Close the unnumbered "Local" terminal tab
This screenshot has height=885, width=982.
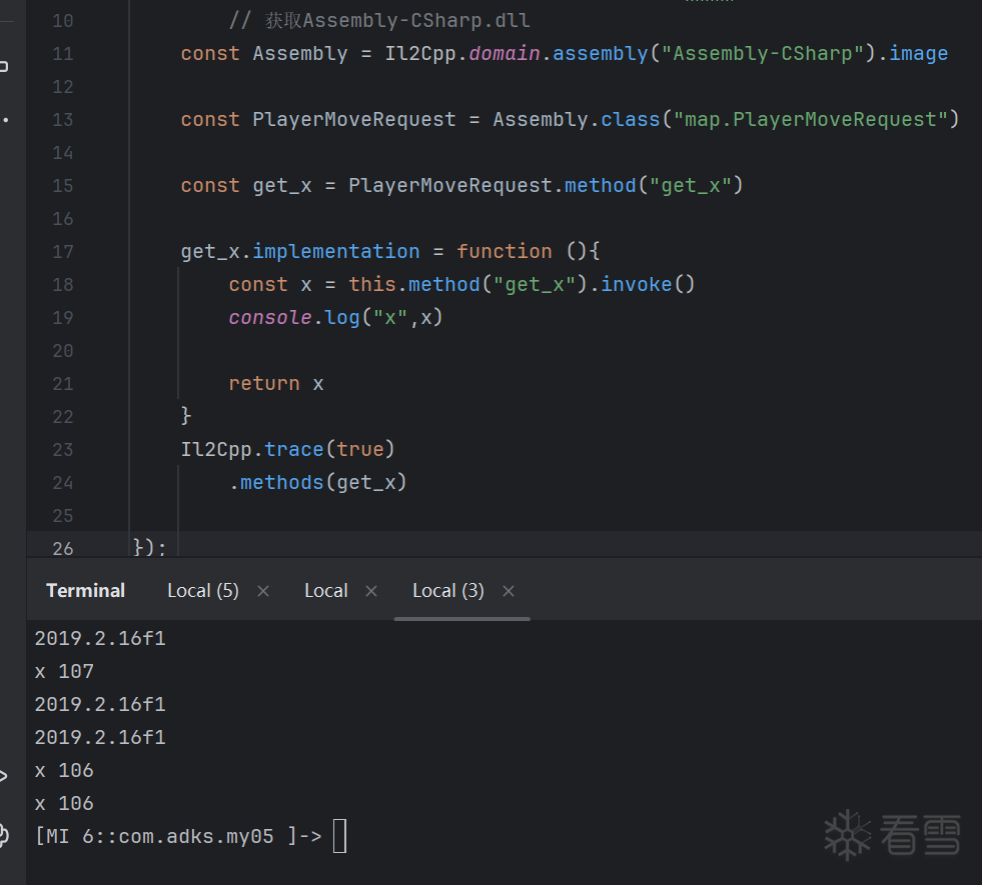(371, 591)
